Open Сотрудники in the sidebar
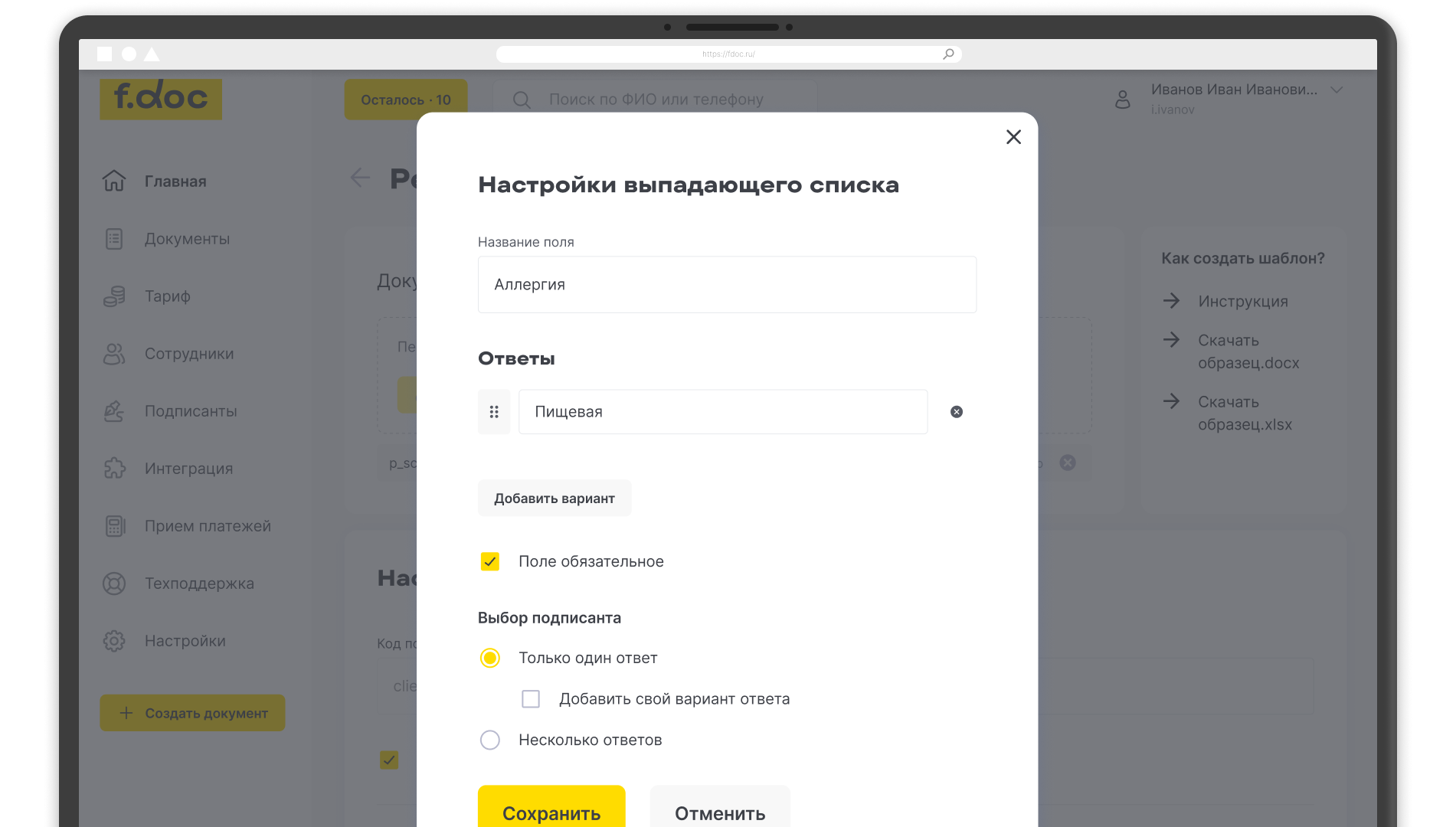The height and width of the screenshot is (827, 1456). (x=189, y=354)
